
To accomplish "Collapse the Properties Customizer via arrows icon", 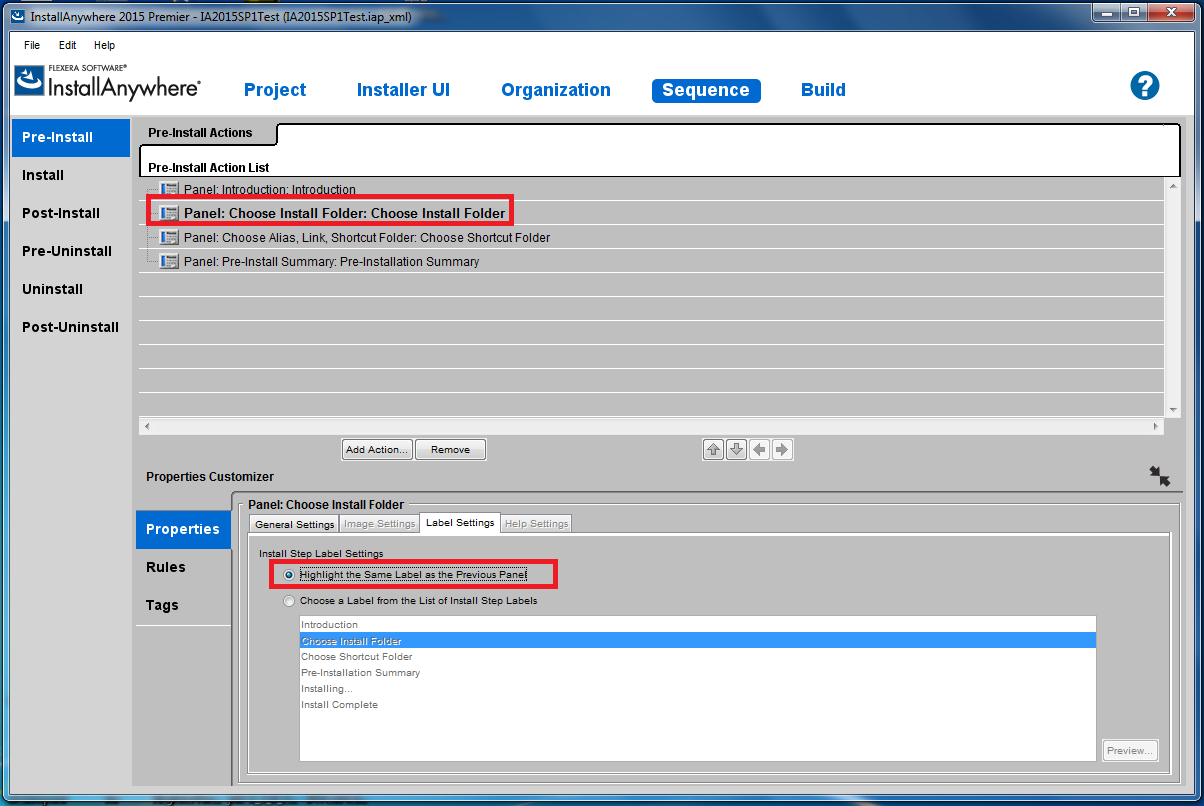I will point(1160,476).
